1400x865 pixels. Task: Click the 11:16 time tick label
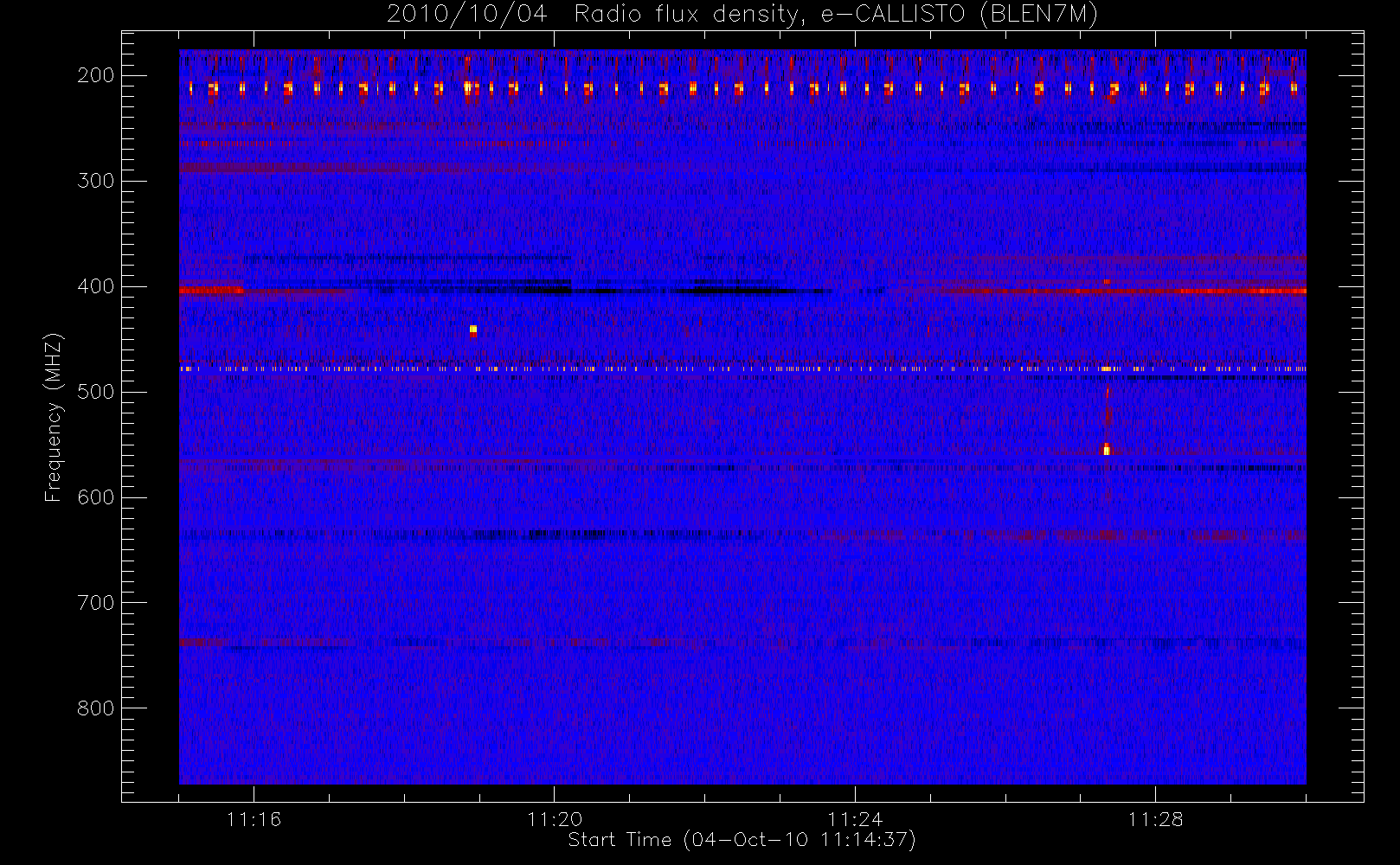pos(254,819)
